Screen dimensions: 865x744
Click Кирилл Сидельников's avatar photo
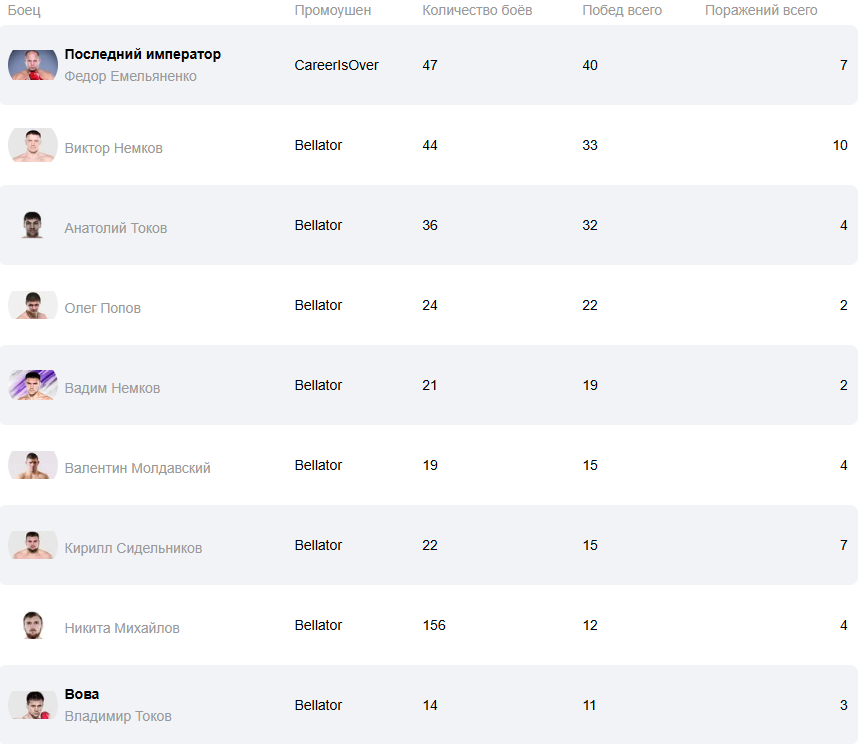(x=33, y=545)
